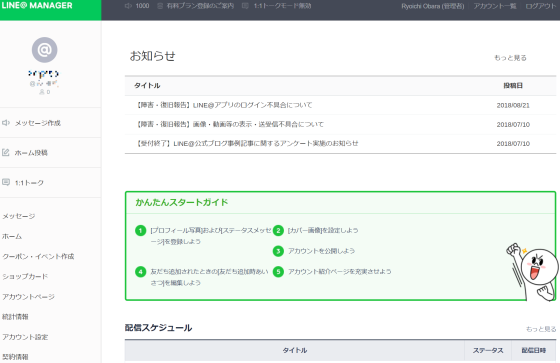Open ホーム投稿
Viewport: 560px width, 363px height.
click(31, 153)
